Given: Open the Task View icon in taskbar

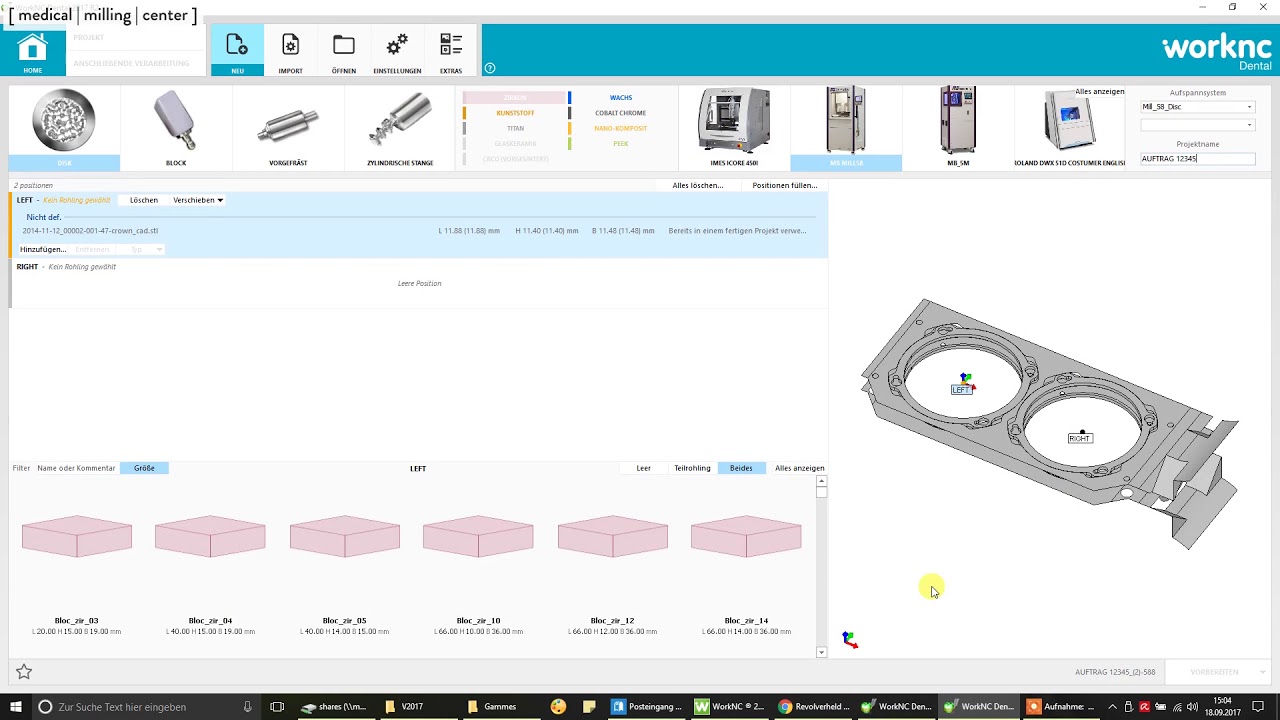Looking at the screenshot, I should pyautogui.click(x=278, y=707).
